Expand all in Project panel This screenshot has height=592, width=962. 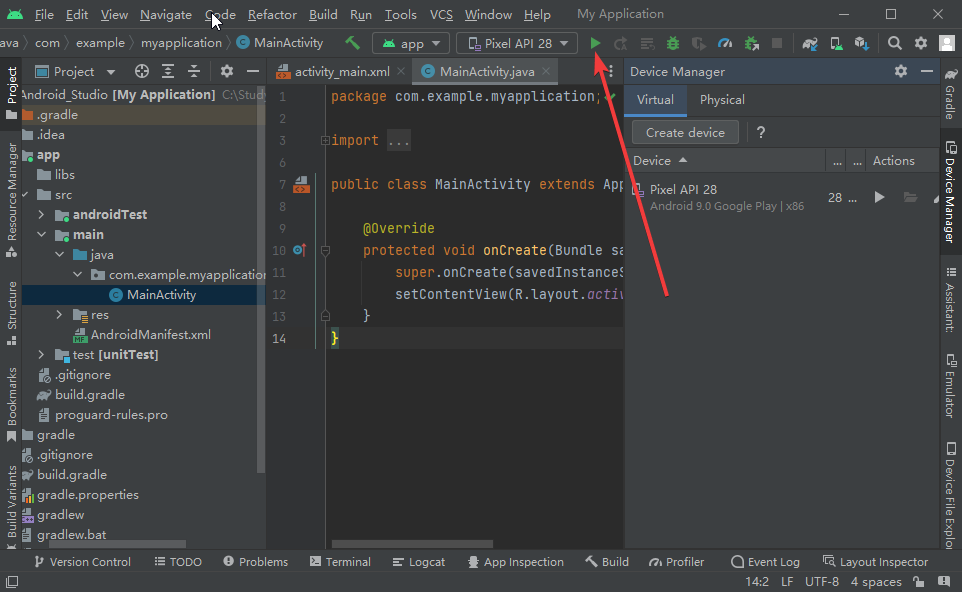(x=167, y=71)
